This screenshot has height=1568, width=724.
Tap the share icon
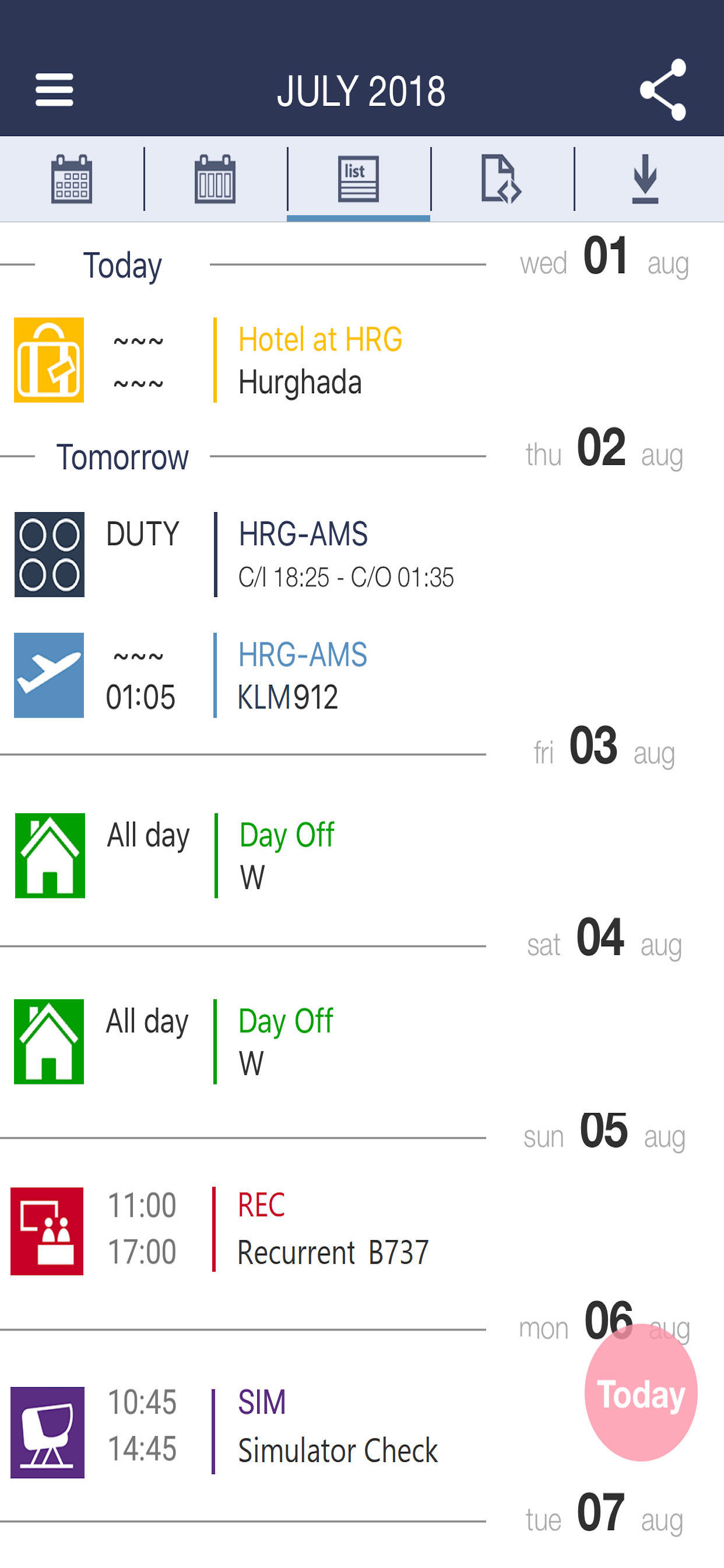(663, 90)
